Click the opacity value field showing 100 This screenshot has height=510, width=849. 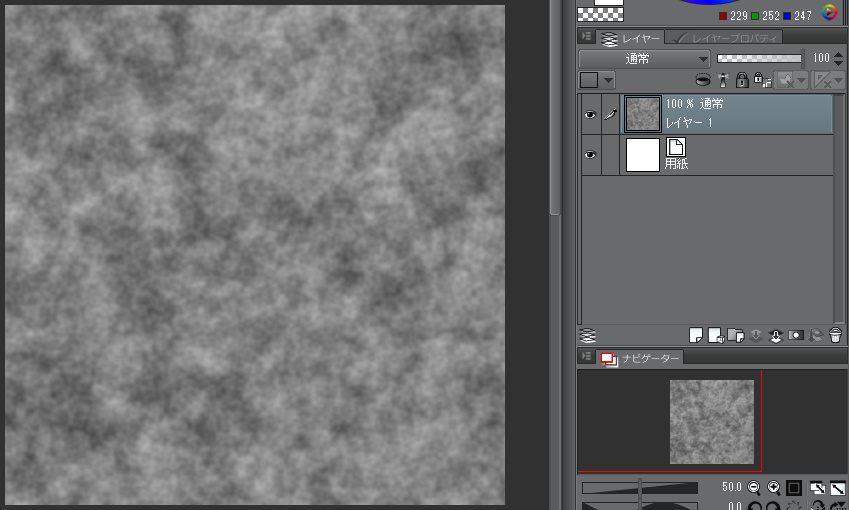tap(821, 58)
